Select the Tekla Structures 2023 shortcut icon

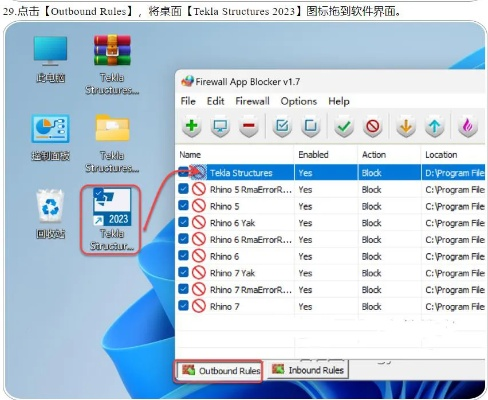[111, 219]
